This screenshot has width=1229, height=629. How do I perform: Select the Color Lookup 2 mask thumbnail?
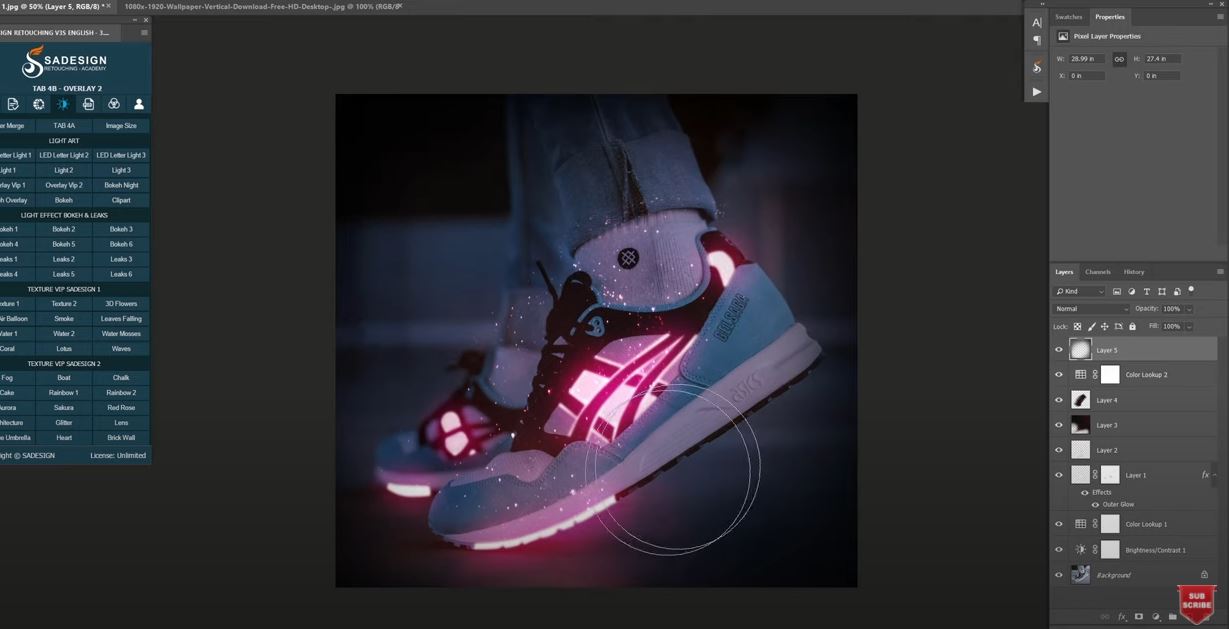tap(1110, 375)
